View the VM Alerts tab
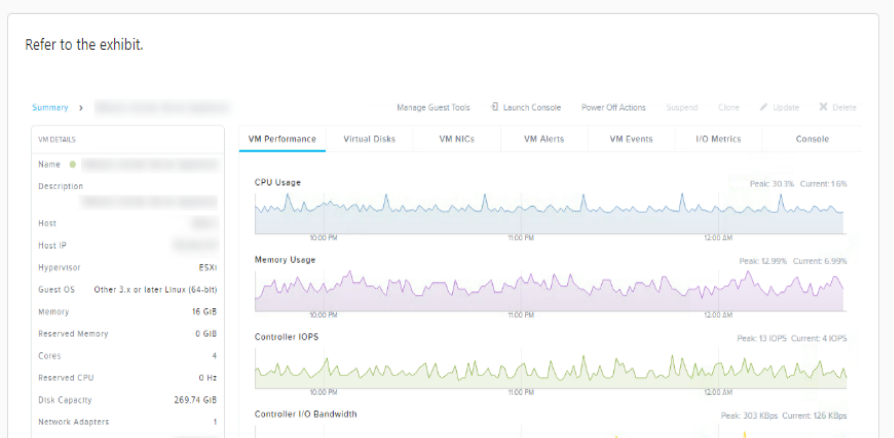The width and height of the screenshot is (894, 438). tap(544, 139)
